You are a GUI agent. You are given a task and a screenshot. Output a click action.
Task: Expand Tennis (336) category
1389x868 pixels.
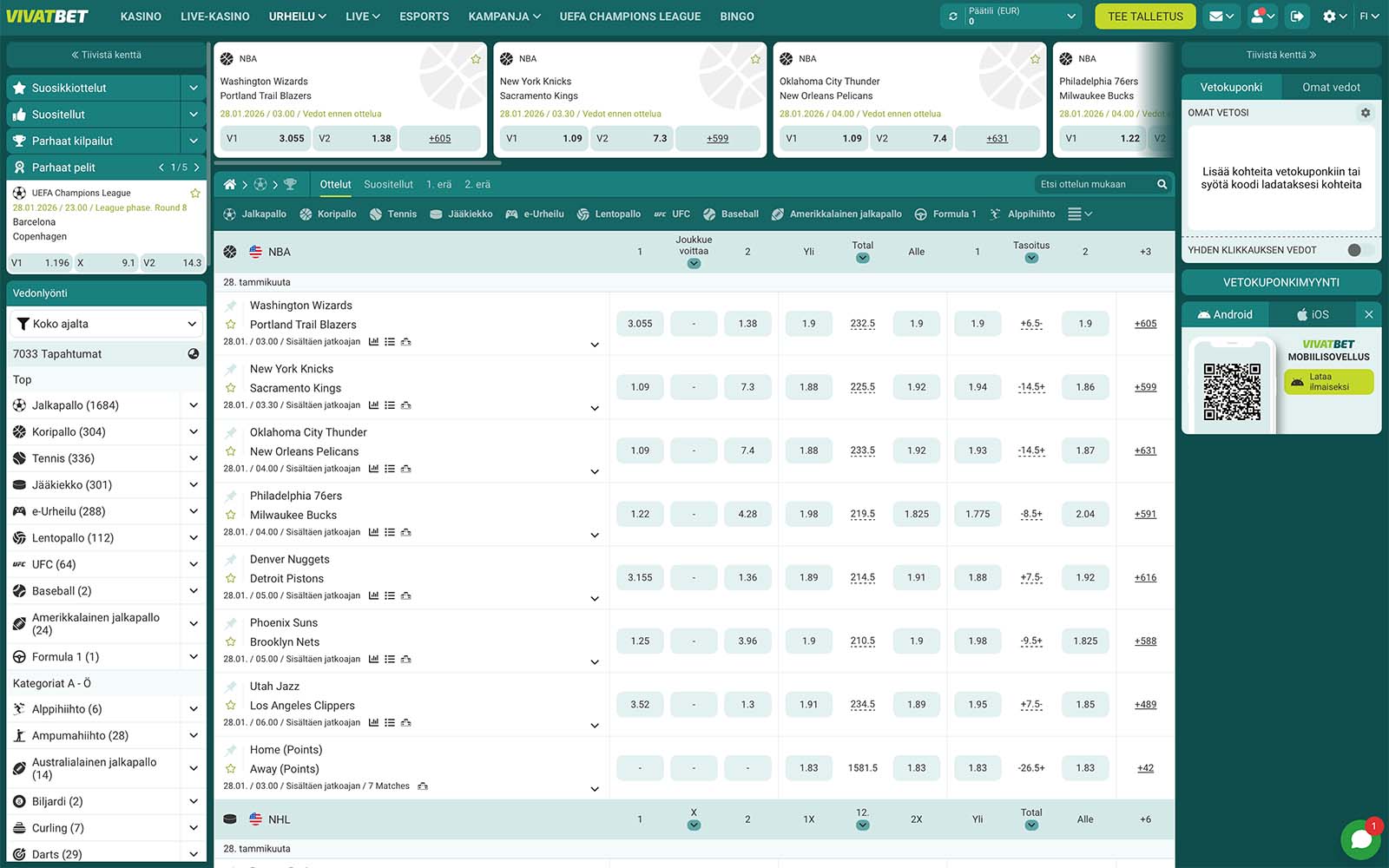click(x=193, y=458)
